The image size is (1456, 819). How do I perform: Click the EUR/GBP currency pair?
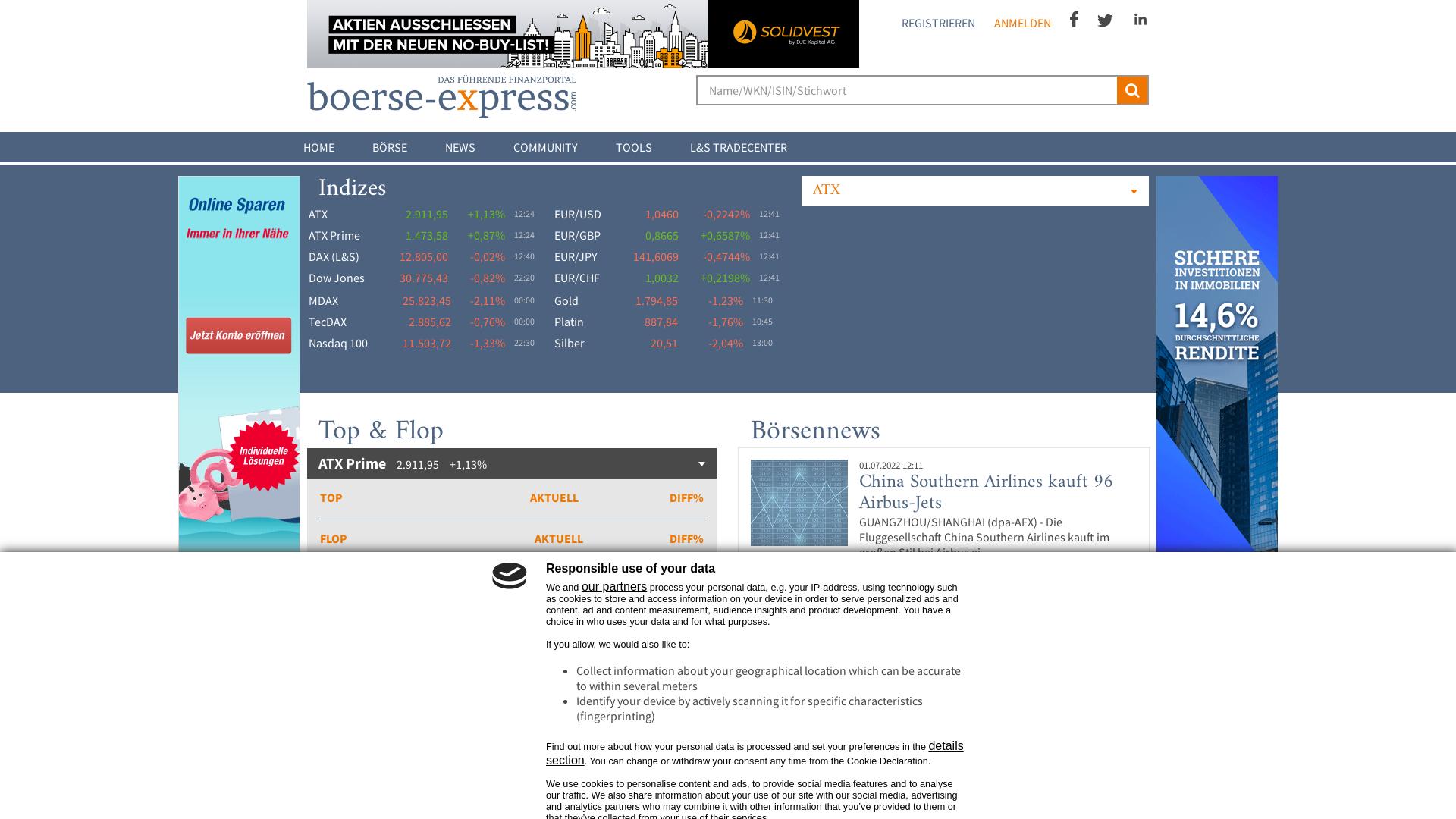pos(577,236)
